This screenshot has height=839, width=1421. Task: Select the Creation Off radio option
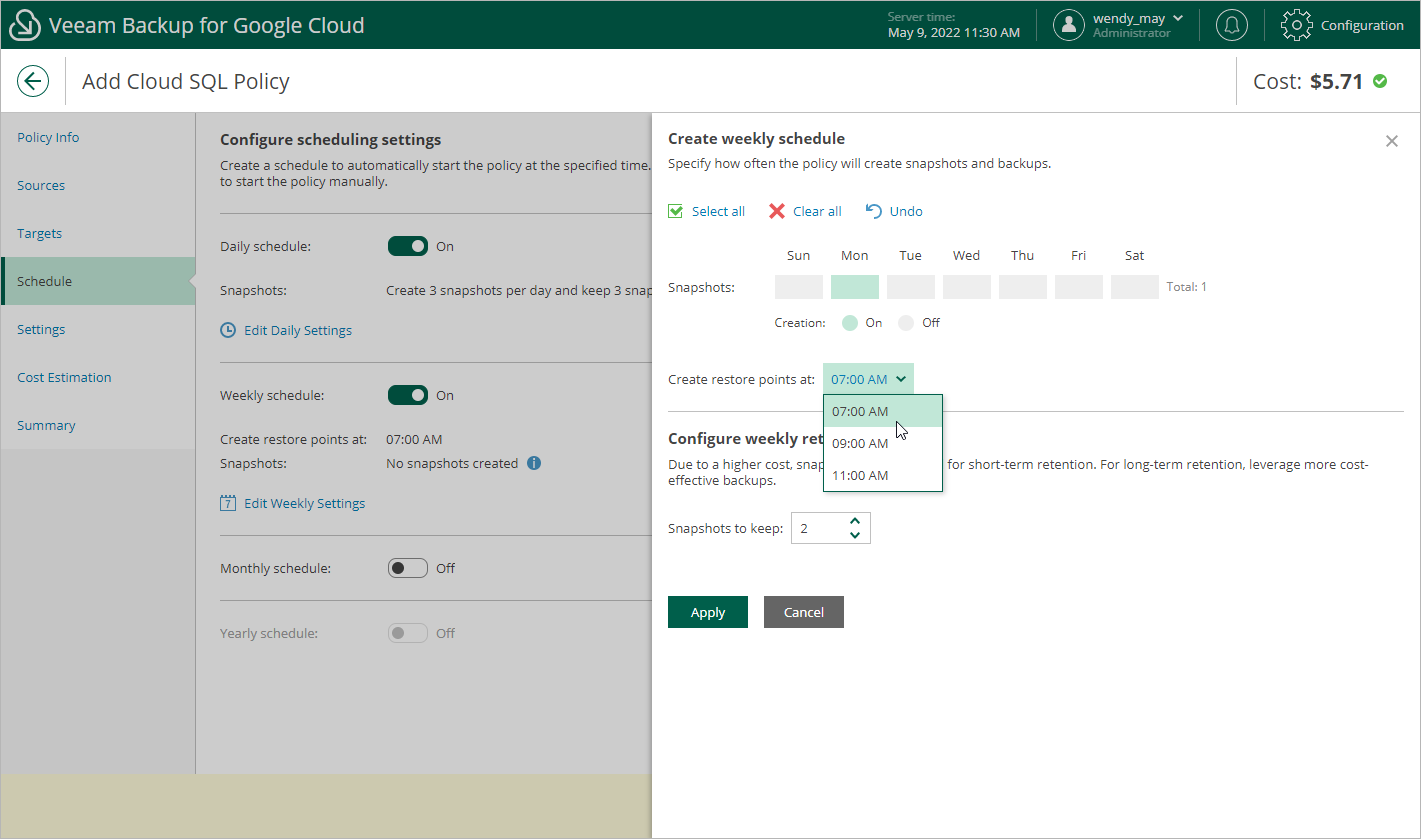click(x=906, y=323)
